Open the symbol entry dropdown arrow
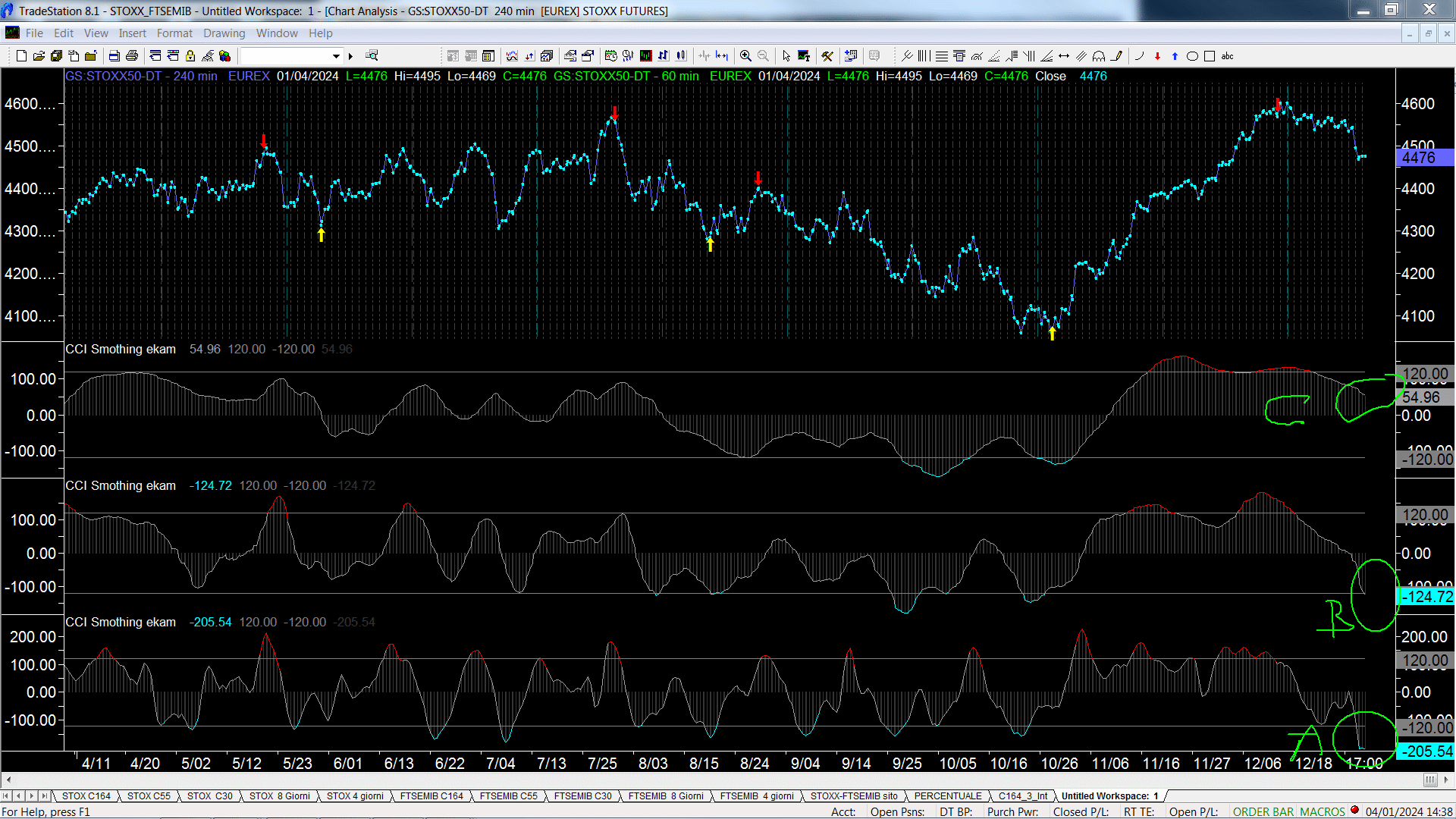This screenshot has height=819, width=1456. [x=336, y=56]
